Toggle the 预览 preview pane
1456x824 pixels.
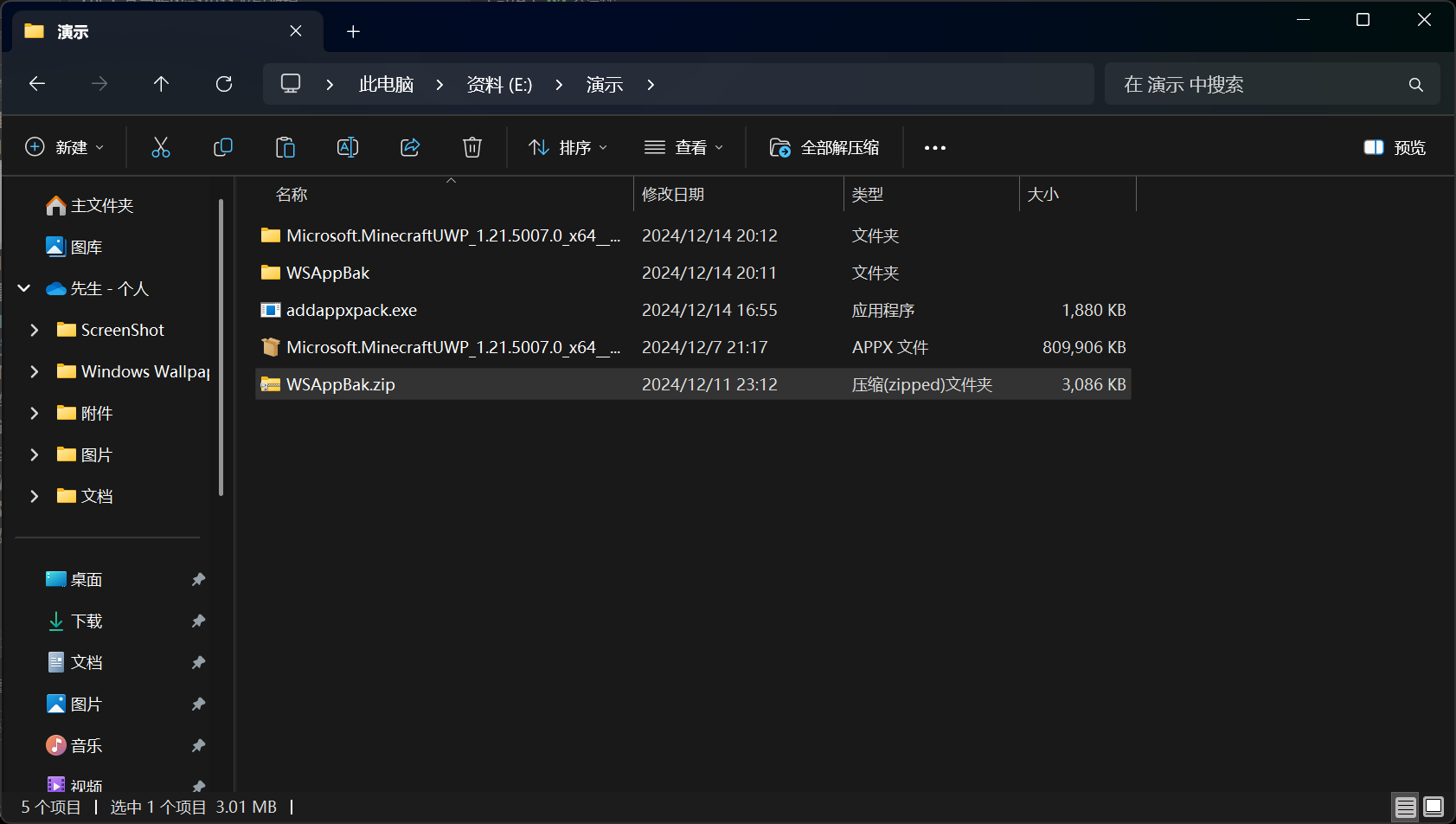pos(1395,148)
